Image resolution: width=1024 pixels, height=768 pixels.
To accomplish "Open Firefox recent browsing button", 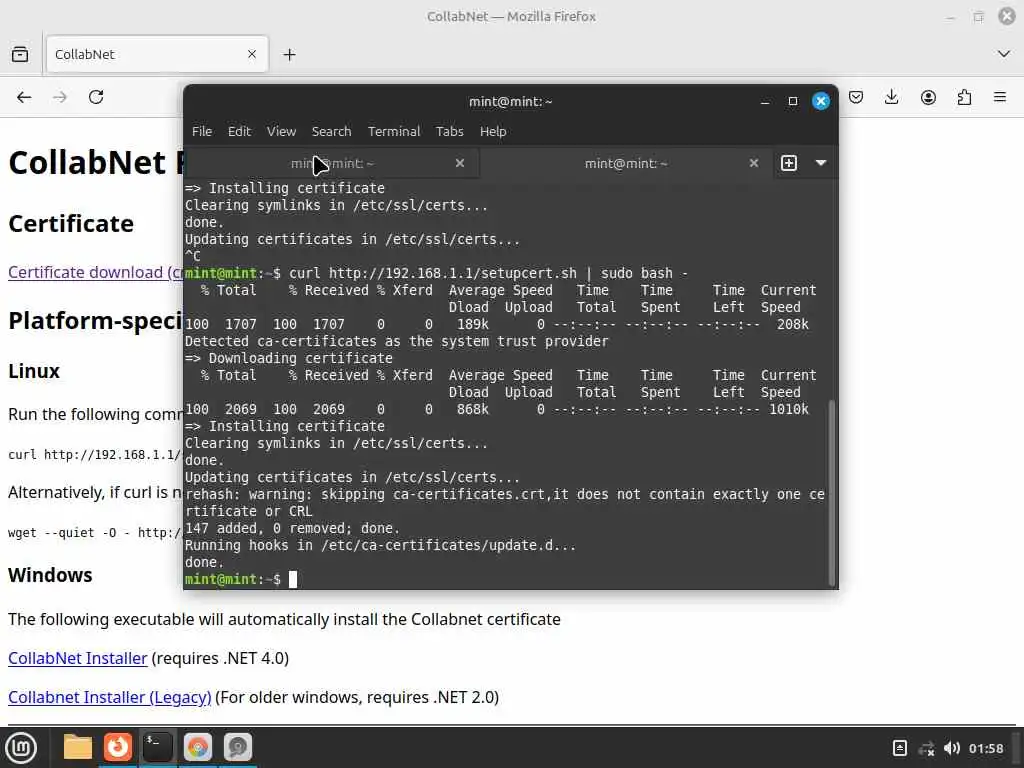I will pos(20,54).
